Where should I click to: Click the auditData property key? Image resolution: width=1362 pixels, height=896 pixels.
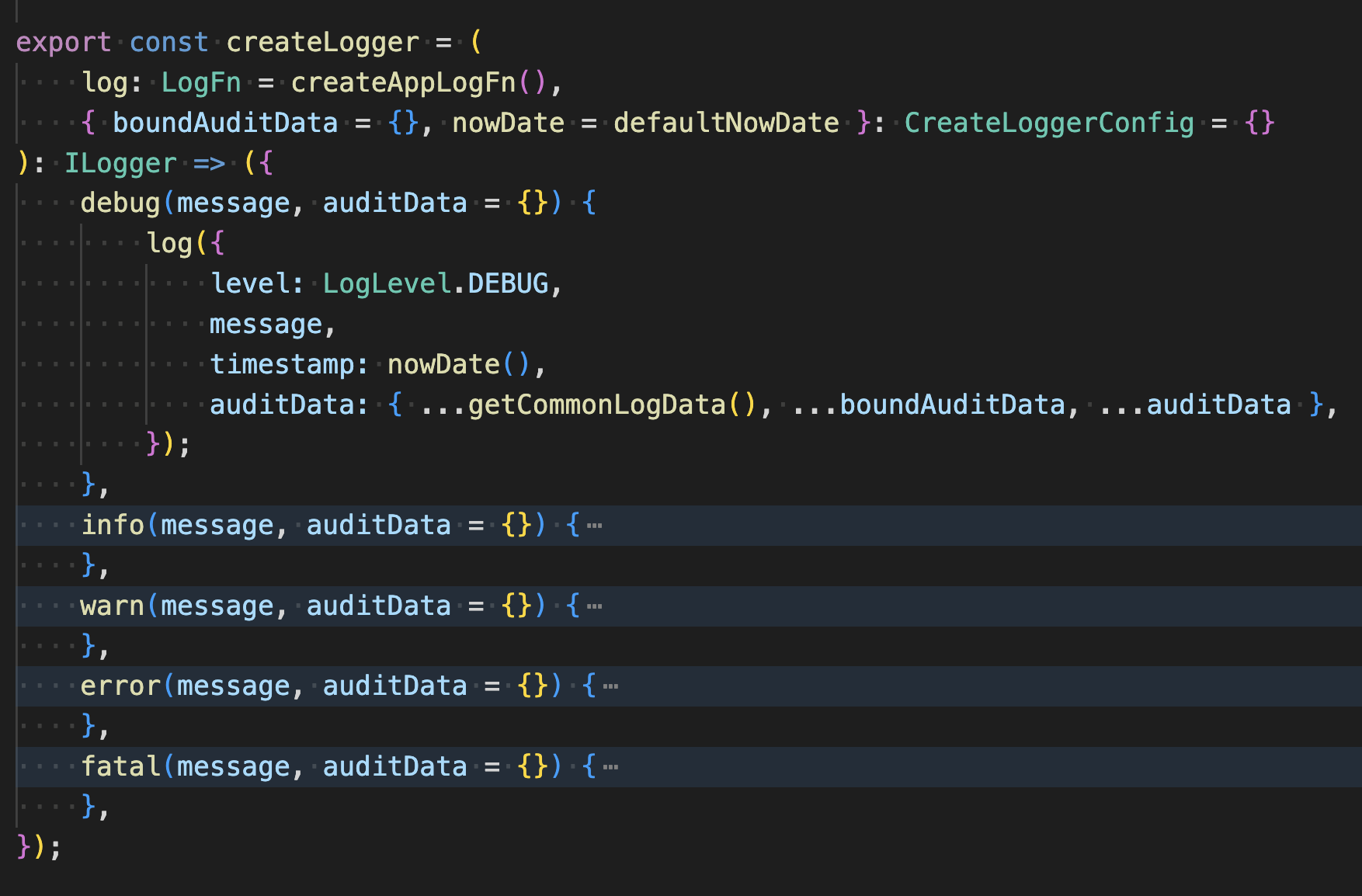pos(282,405)
